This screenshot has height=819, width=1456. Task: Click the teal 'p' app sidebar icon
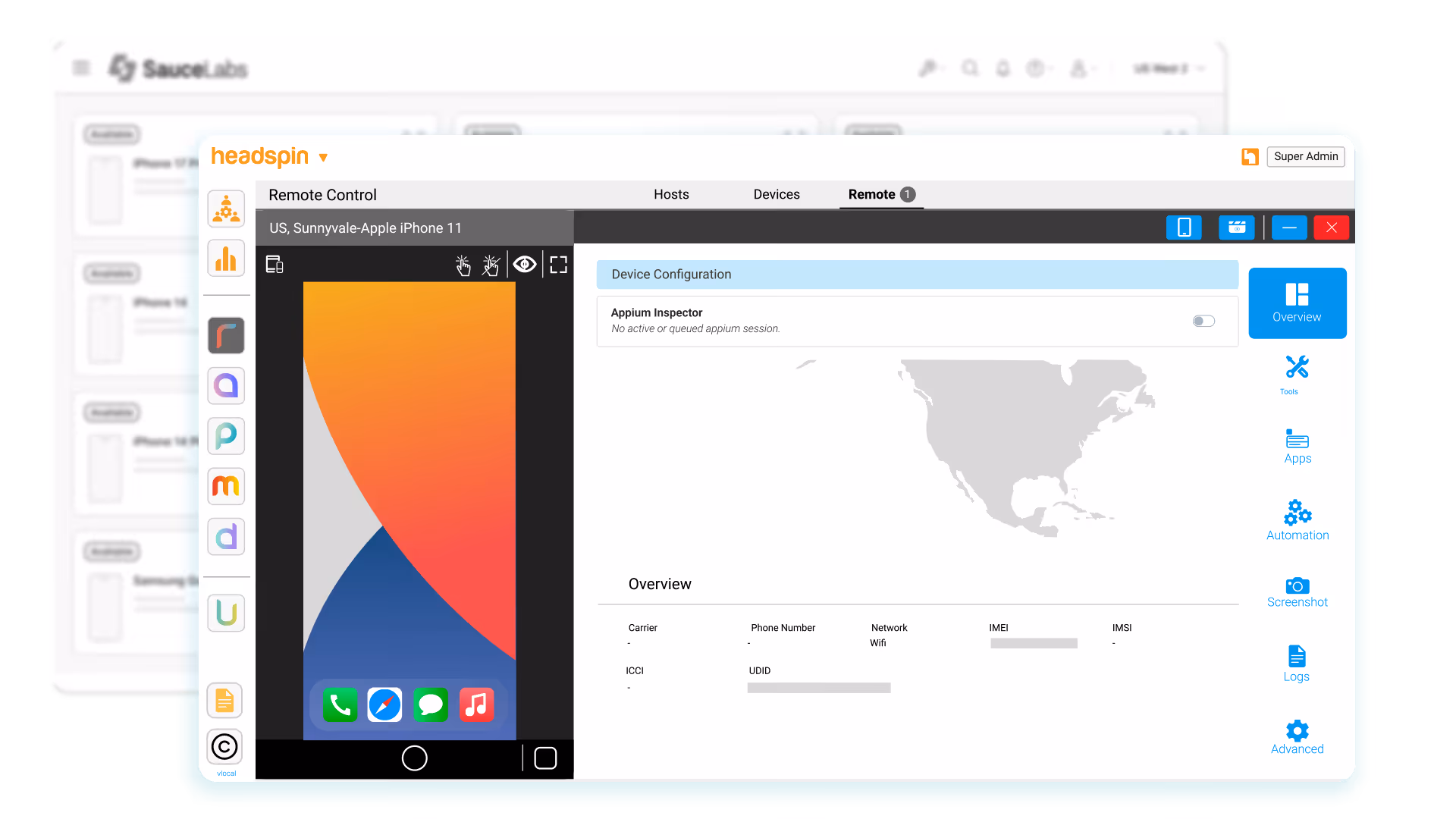(x=226, y=436)
